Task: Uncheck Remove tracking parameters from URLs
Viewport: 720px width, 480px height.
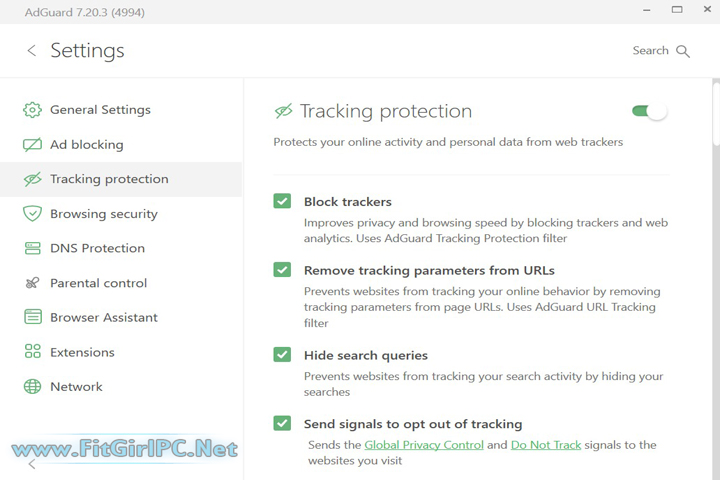Action: [x=282, y=270]
